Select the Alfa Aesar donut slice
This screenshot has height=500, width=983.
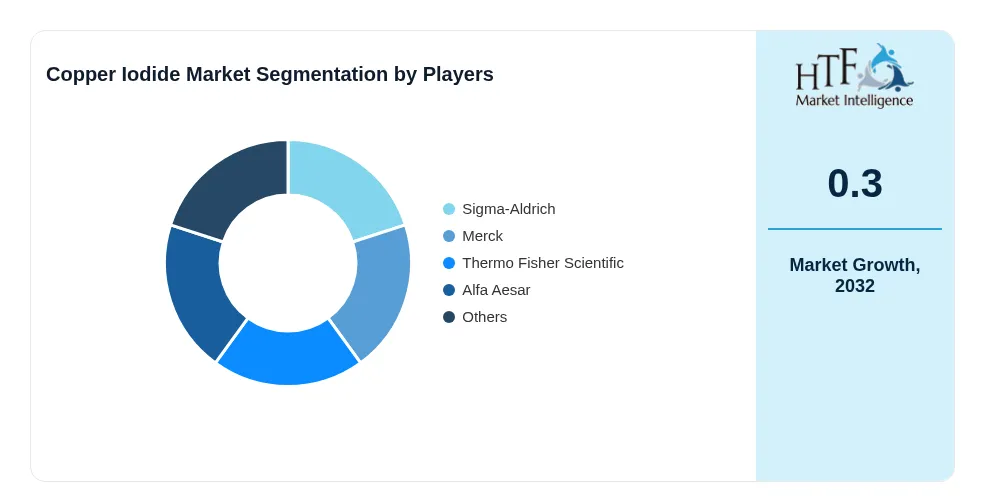199,291
